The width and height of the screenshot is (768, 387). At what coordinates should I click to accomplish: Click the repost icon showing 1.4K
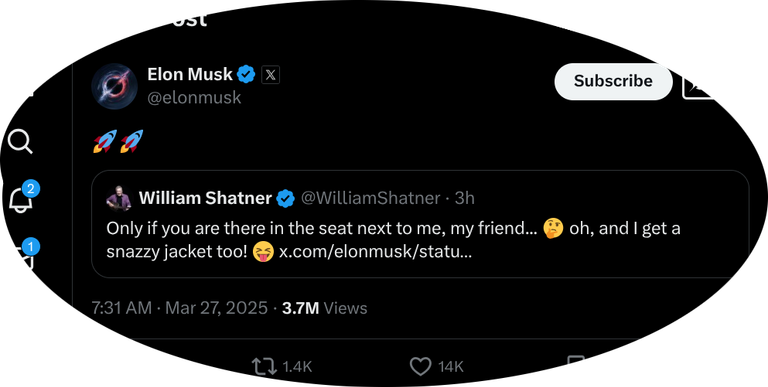coord(264,366)
